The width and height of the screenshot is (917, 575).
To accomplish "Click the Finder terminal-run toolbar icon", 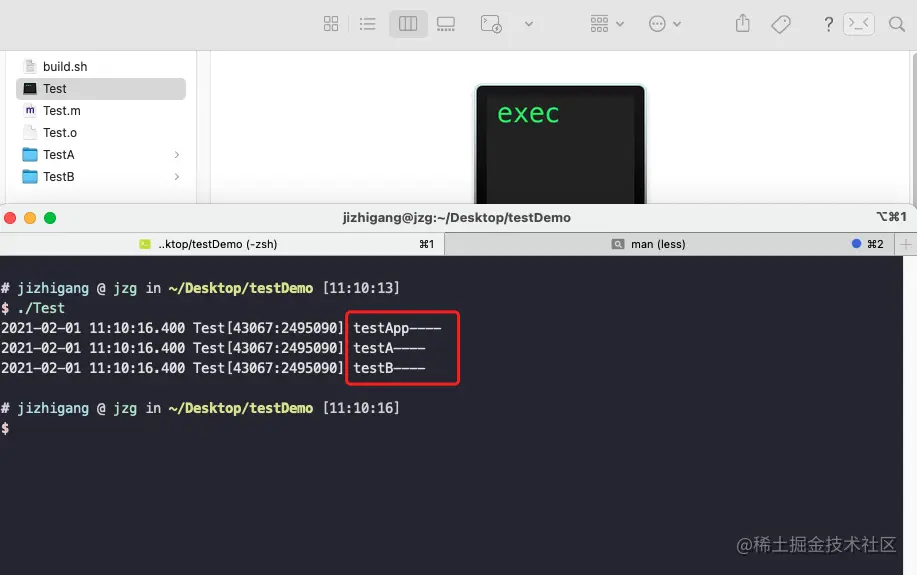I will 491,24.
